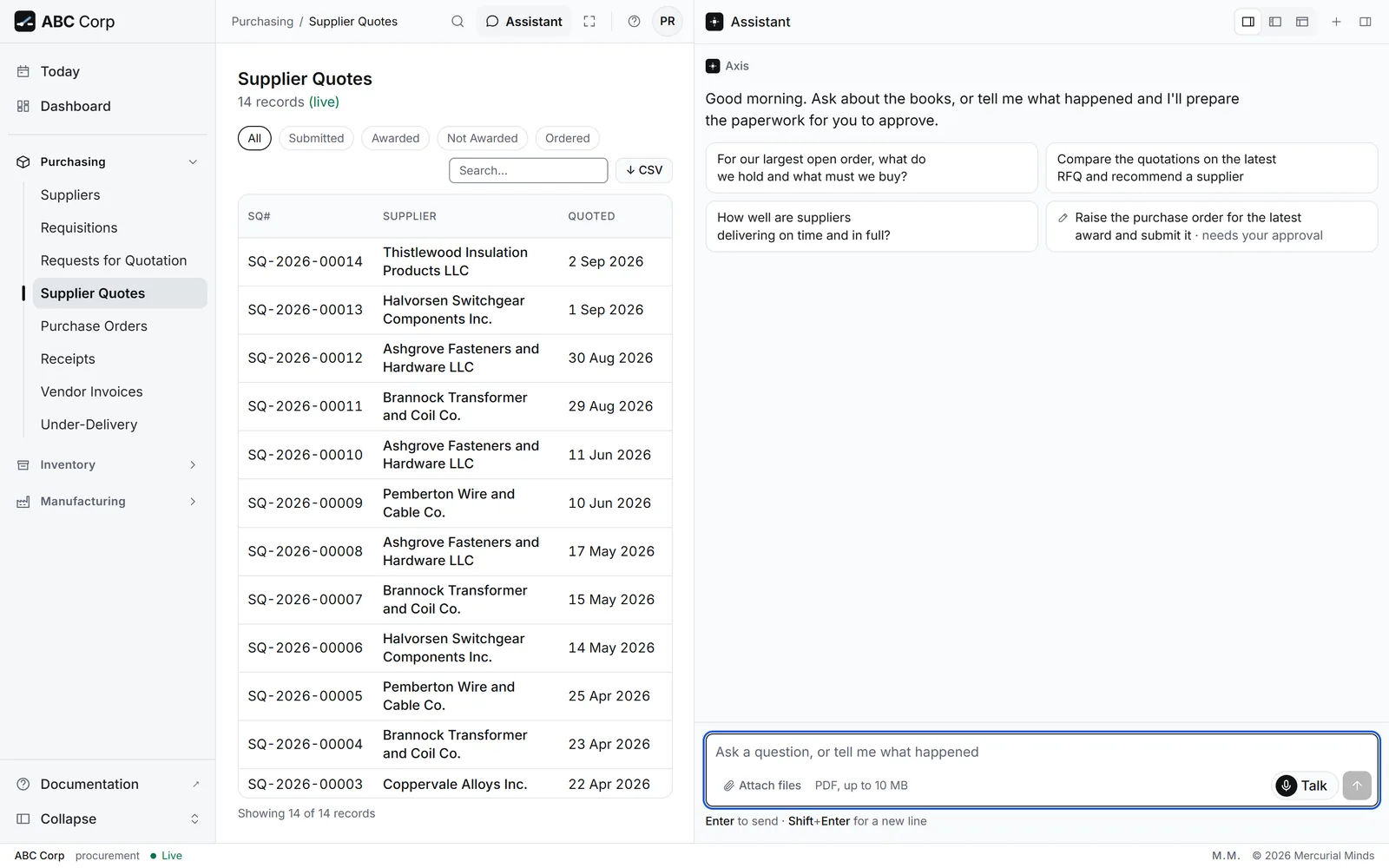
Task: Select the left side panel layout icon
Action: (x=1275, y=22)
